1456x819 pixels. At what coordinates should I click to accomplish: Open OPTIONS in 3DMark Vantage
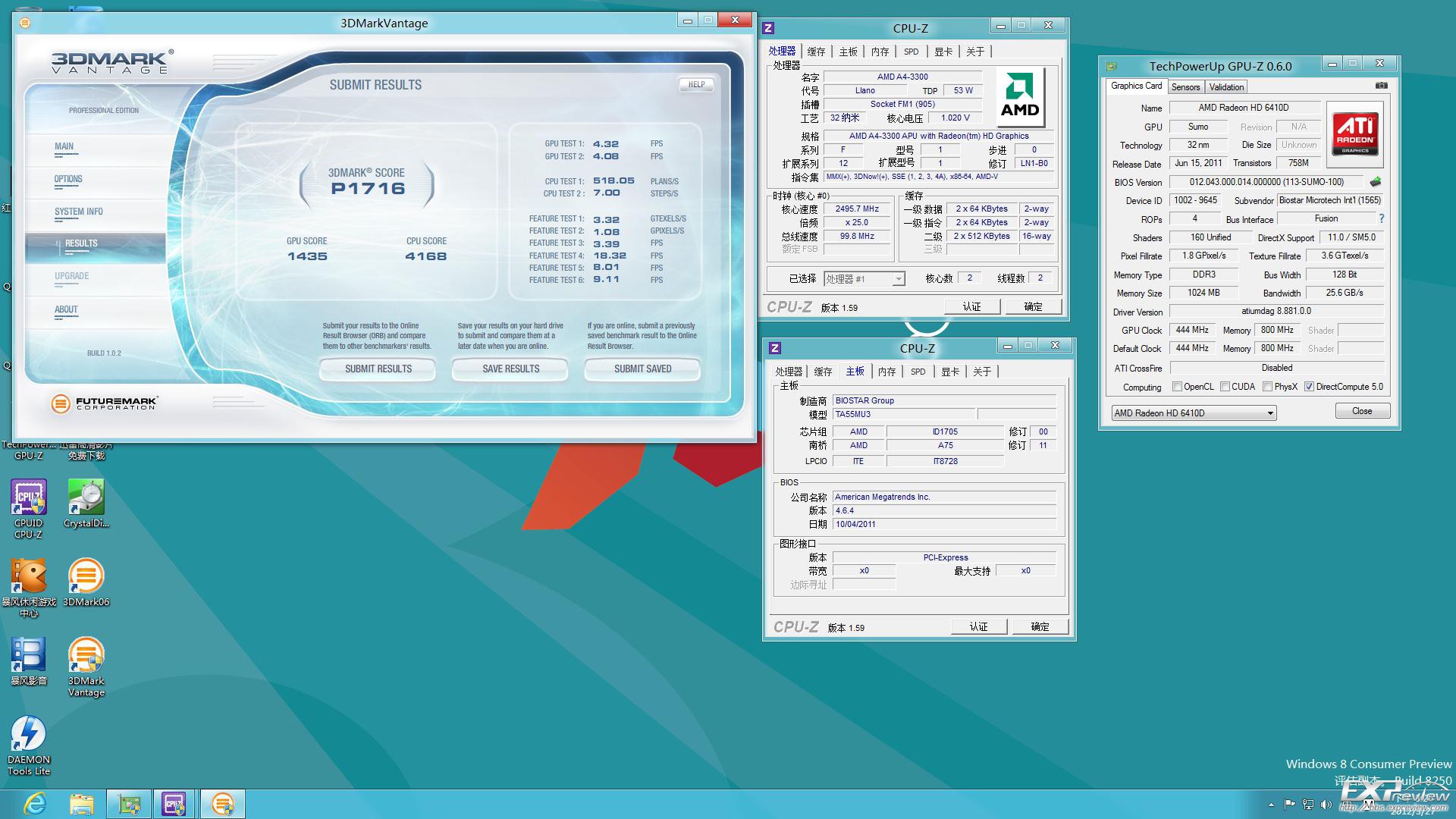pyautogui.click(x=68, y=180)
